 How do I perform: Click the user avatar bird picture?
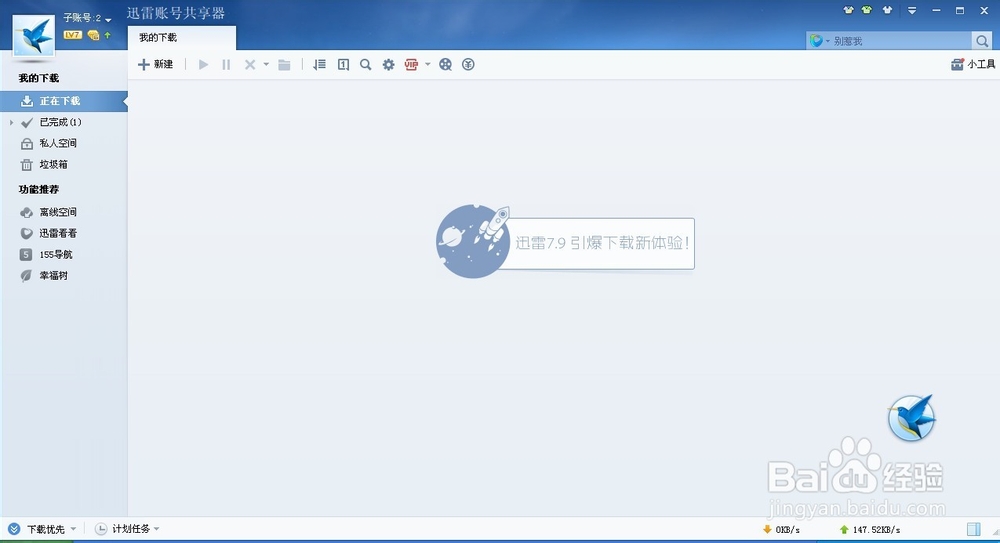[x=34, y=36]
